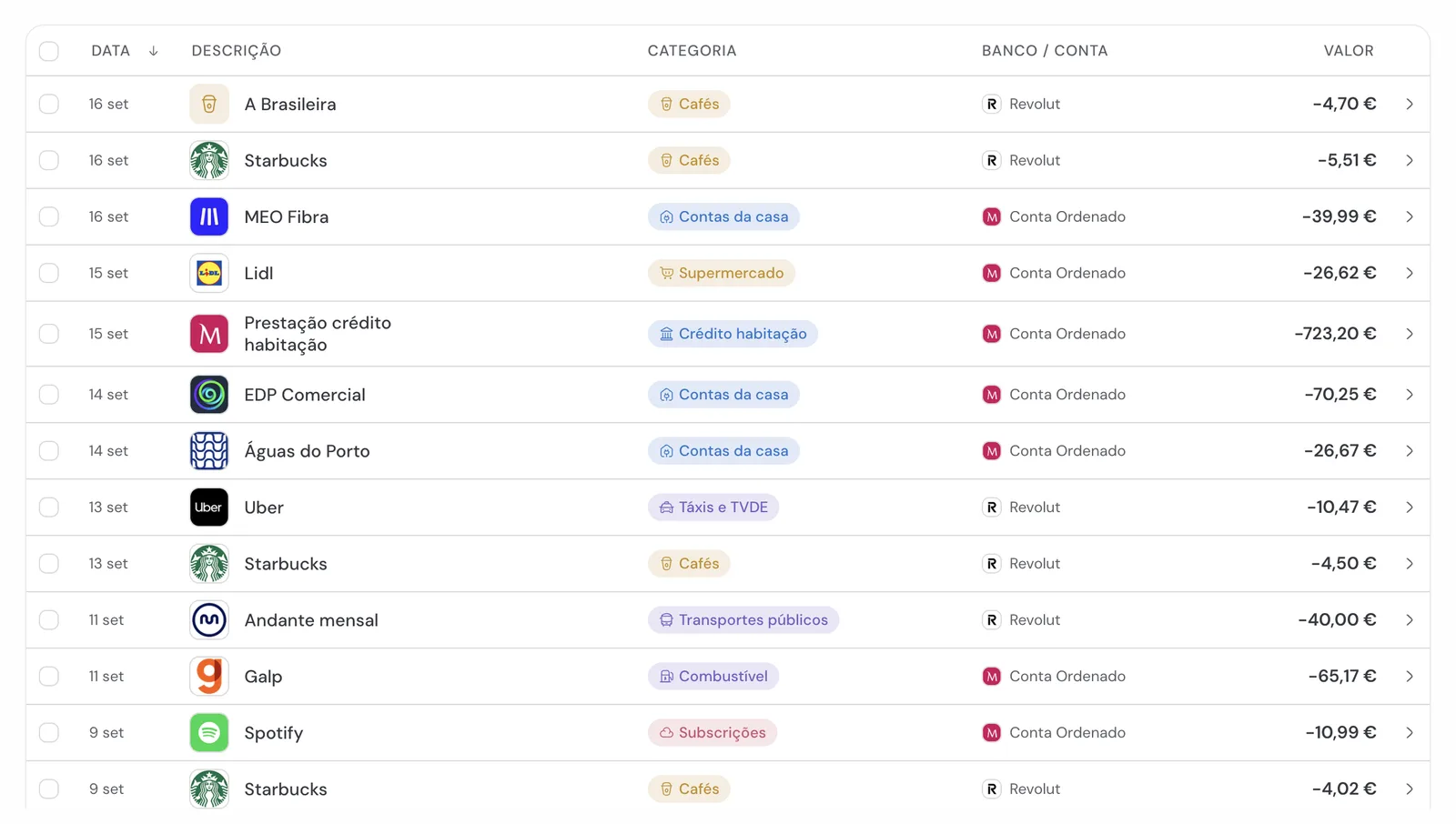Click the "EDP Comercial" description text

[x=305, y=395]
